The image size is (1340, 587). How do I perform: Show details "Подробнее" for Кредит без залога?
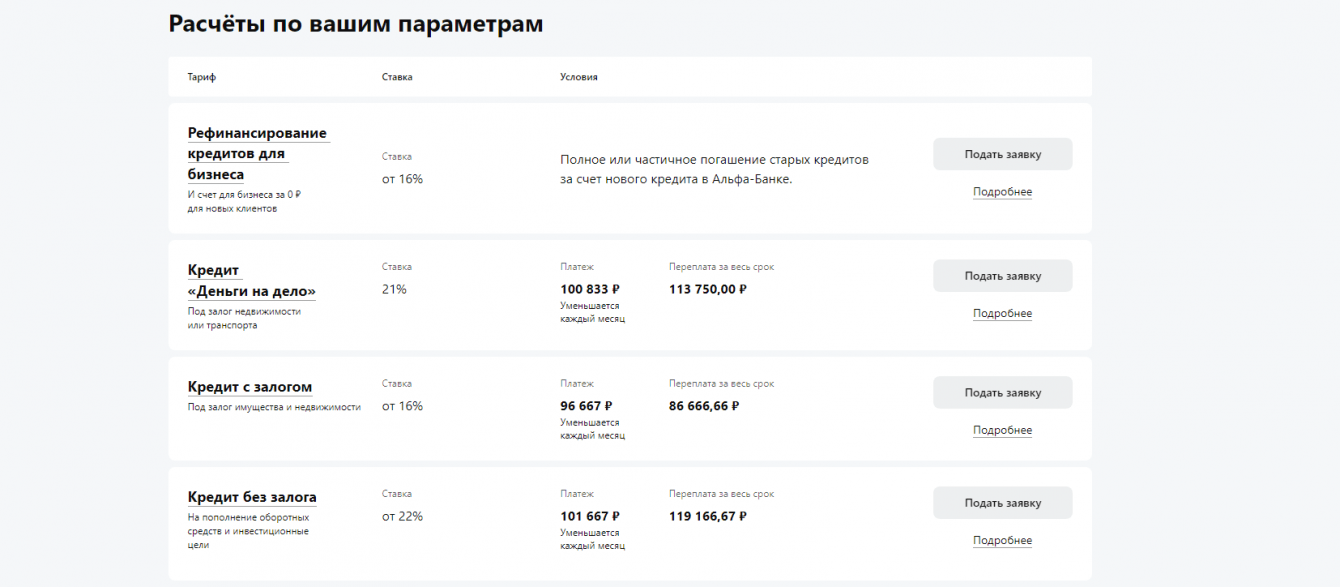pyautogui.click(x=1002, y=541)
